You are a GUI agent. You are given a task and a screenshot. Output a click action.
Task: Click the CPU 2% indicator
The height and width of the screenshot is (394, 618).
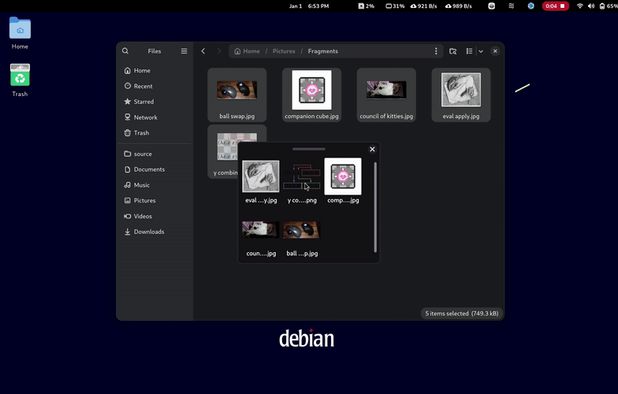click(366, 6)
